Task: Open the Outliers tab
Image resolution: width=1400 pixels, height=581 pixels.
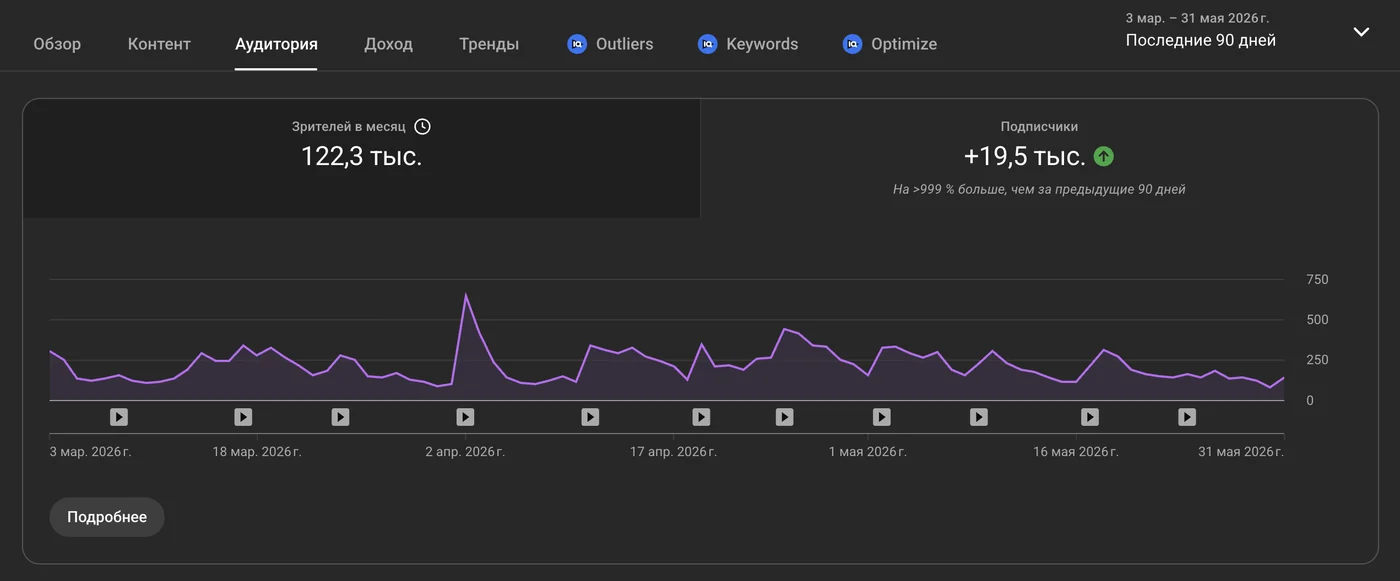Action: [x=610, y=44]
